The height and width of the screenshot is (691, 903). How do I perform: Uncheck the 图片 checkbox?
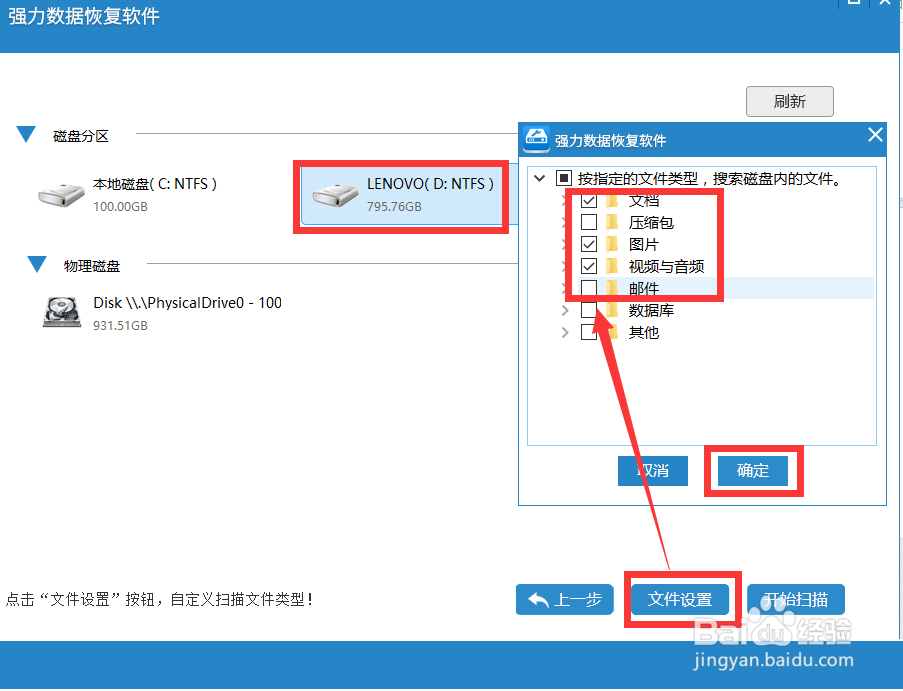point(589,244)
